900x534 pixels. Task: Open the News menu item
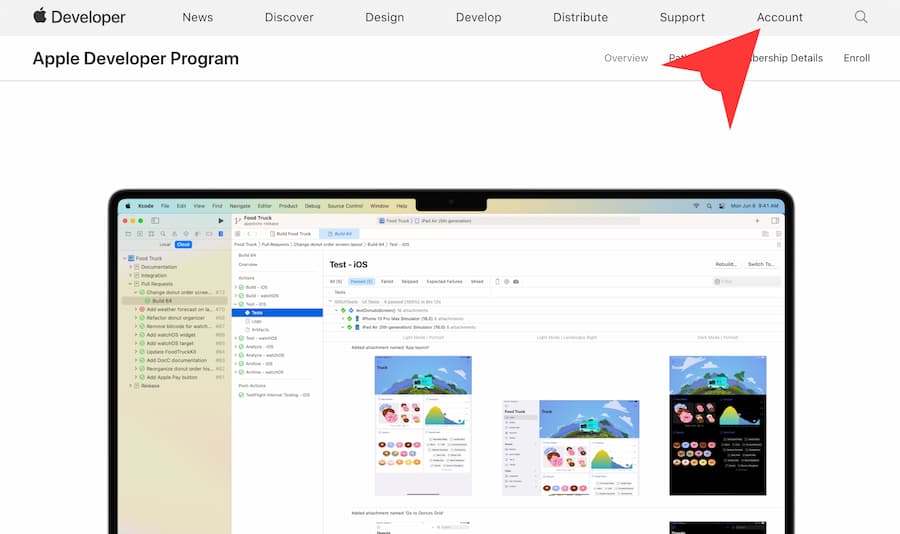tap(197, 17)
